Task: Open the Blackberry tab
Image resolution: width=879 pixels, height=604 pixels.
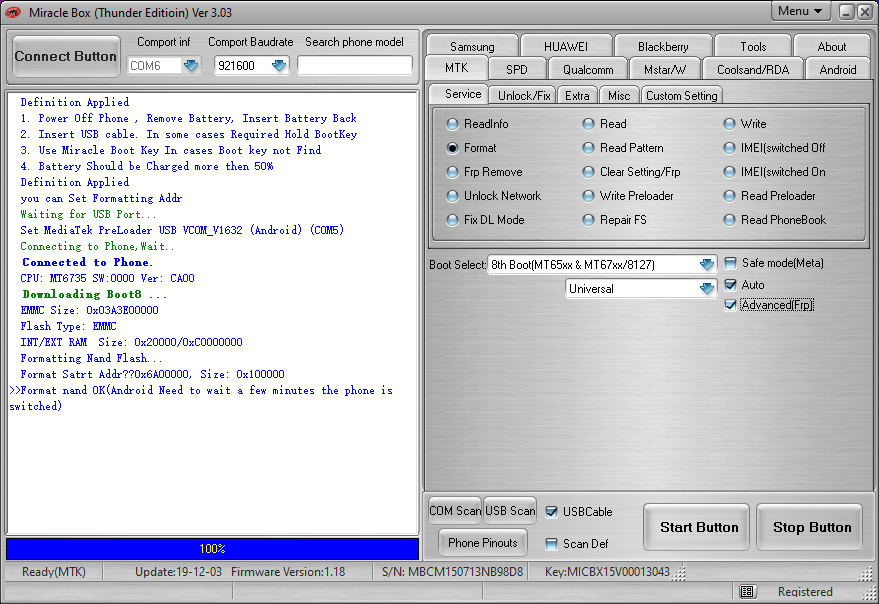Action: pos(663,47)
